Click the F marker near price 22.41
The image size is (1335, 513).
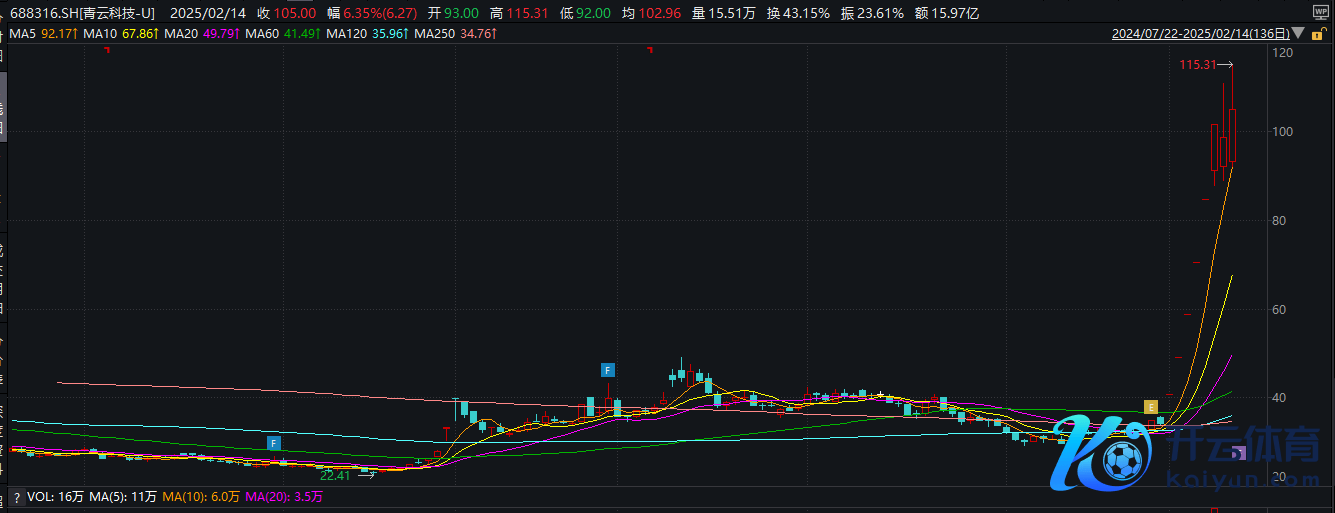(274, 442)
